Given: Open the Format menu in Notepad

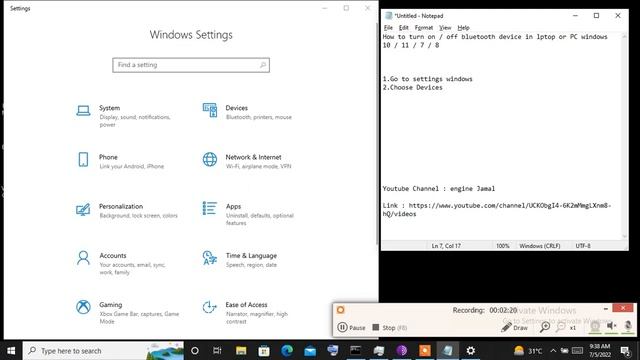Looking at the screenshot, I should pyautogui.click(x=424, y=28).
